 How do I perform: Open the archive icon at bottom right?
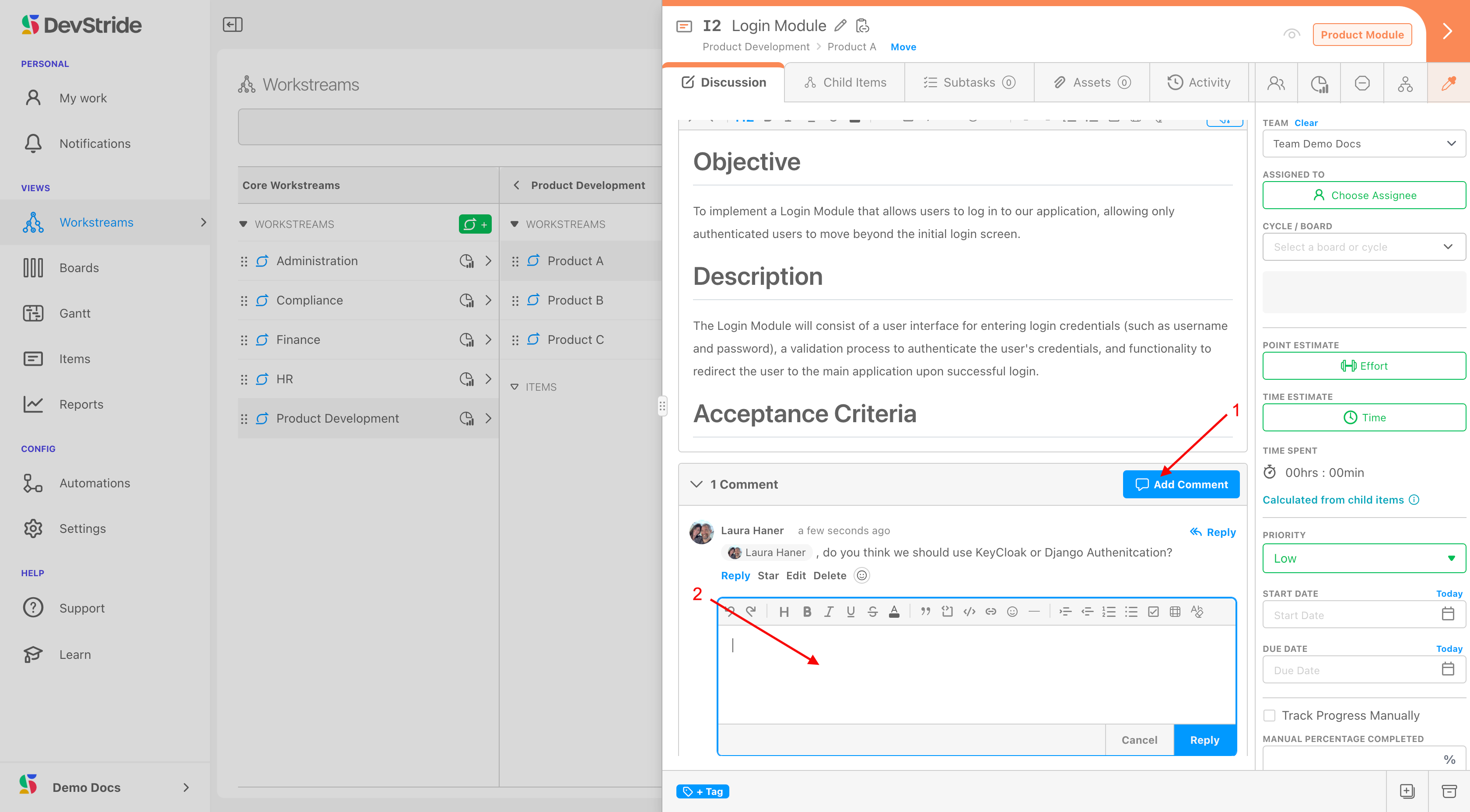click(x=1449, y=791)
